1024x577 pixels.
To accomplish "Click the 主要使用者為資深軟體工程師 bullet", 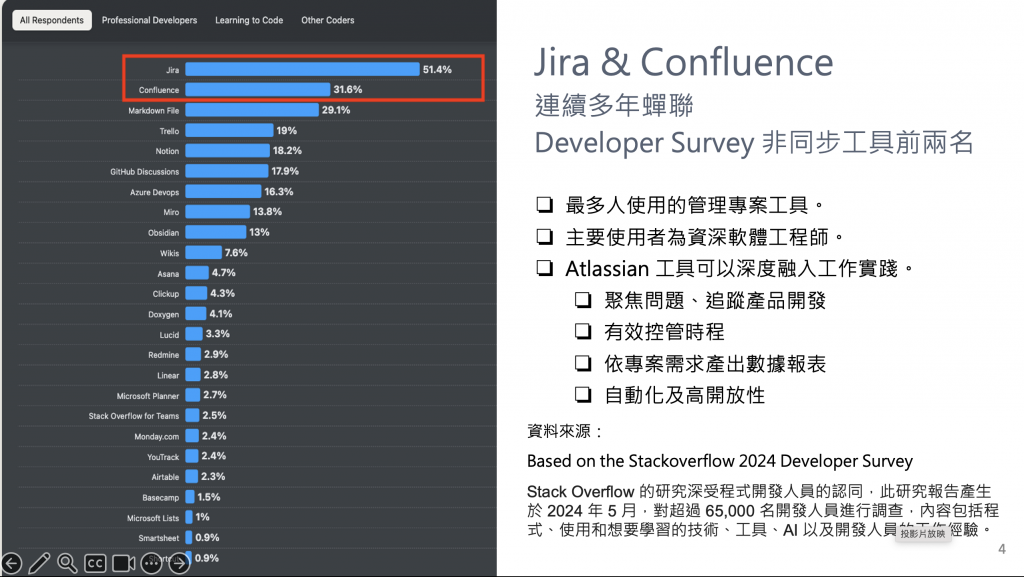I will click(705, 237).
